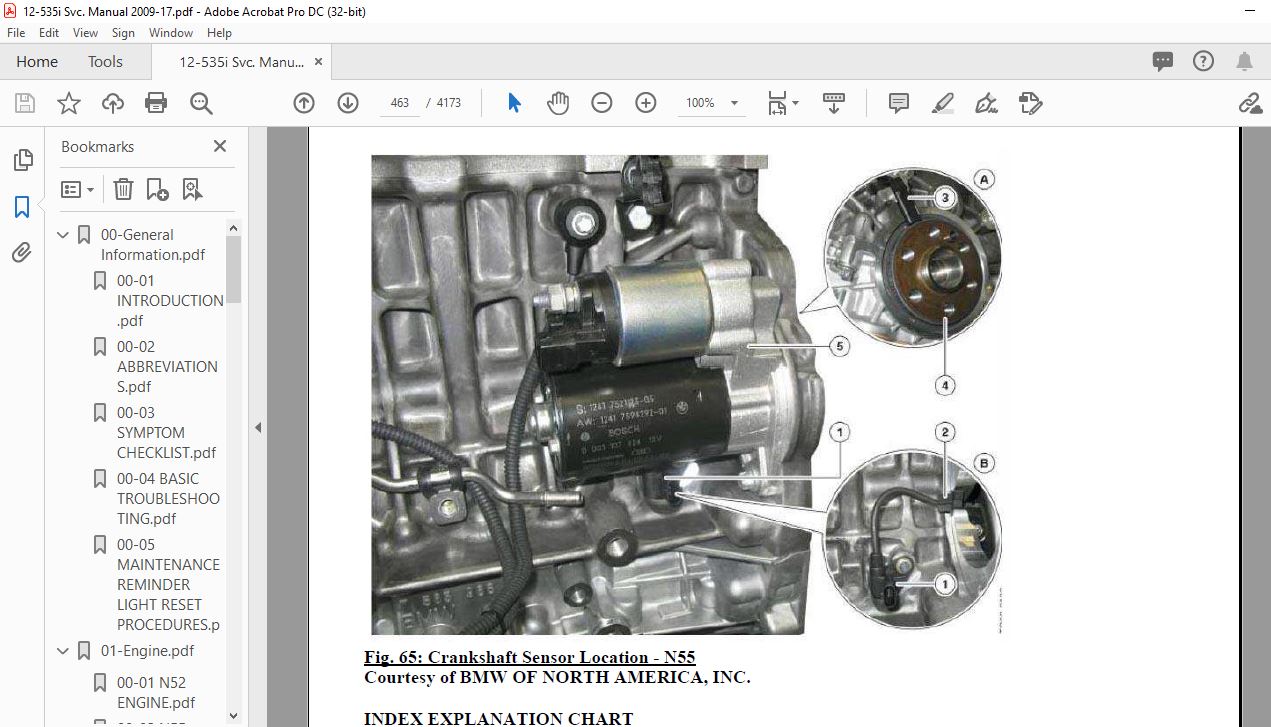The height and width of the screenshot is (727, 1271).
Task: Click the fit page options icon
Action: 777,103
